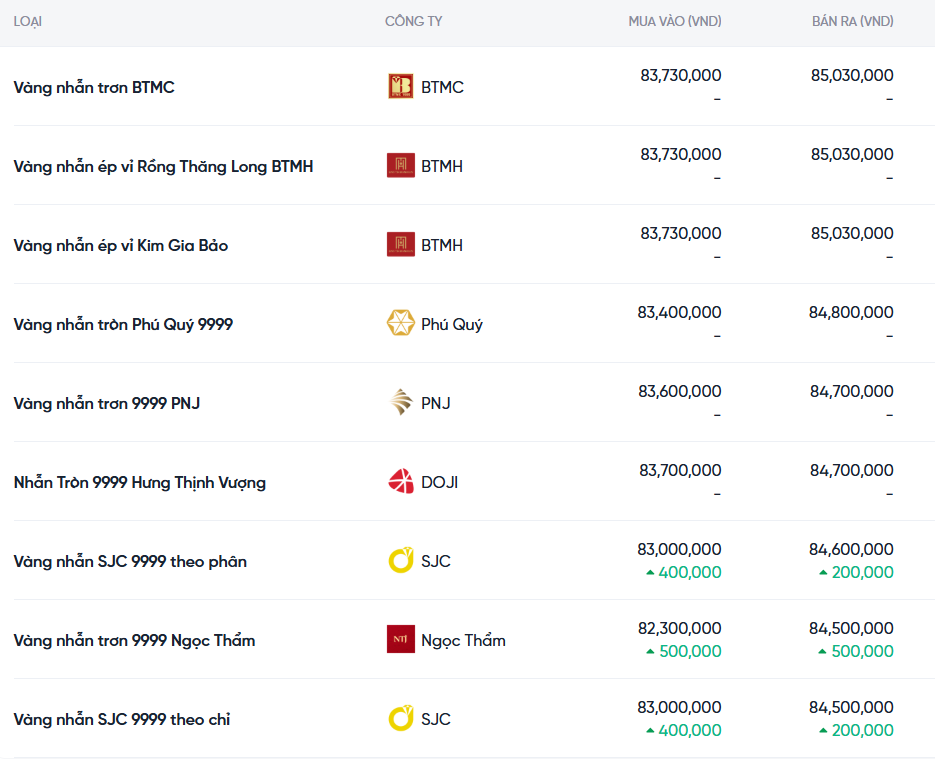
Task: Click SJC 'theo chỉ' buy change 400,000
Action: tap(684, 730)
